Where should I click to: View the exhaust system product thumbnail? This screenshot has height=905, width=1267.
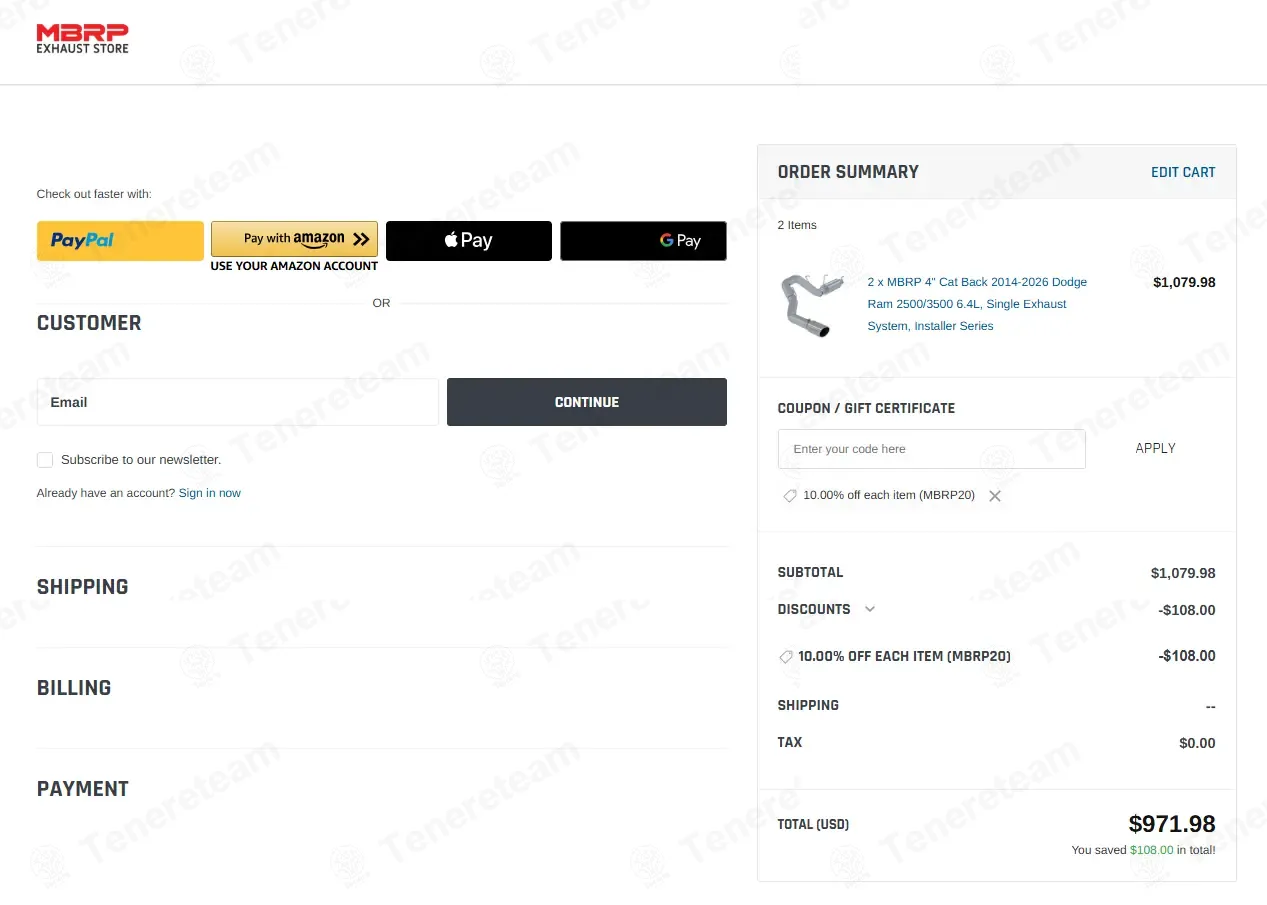(x=812, y=305)
